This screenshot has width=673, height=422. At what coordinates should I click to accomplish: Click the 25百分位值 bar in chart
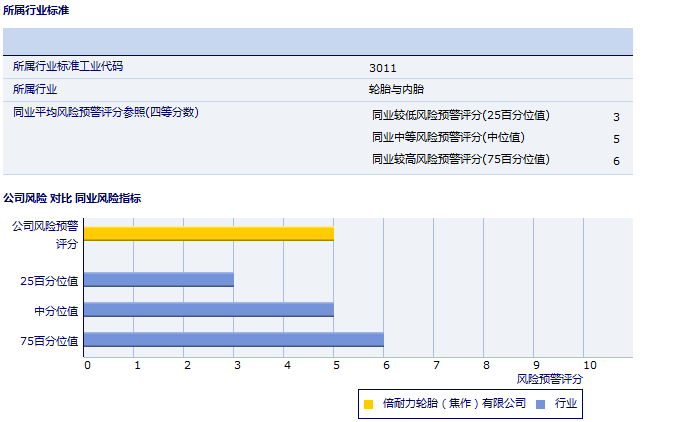(158, 280)
